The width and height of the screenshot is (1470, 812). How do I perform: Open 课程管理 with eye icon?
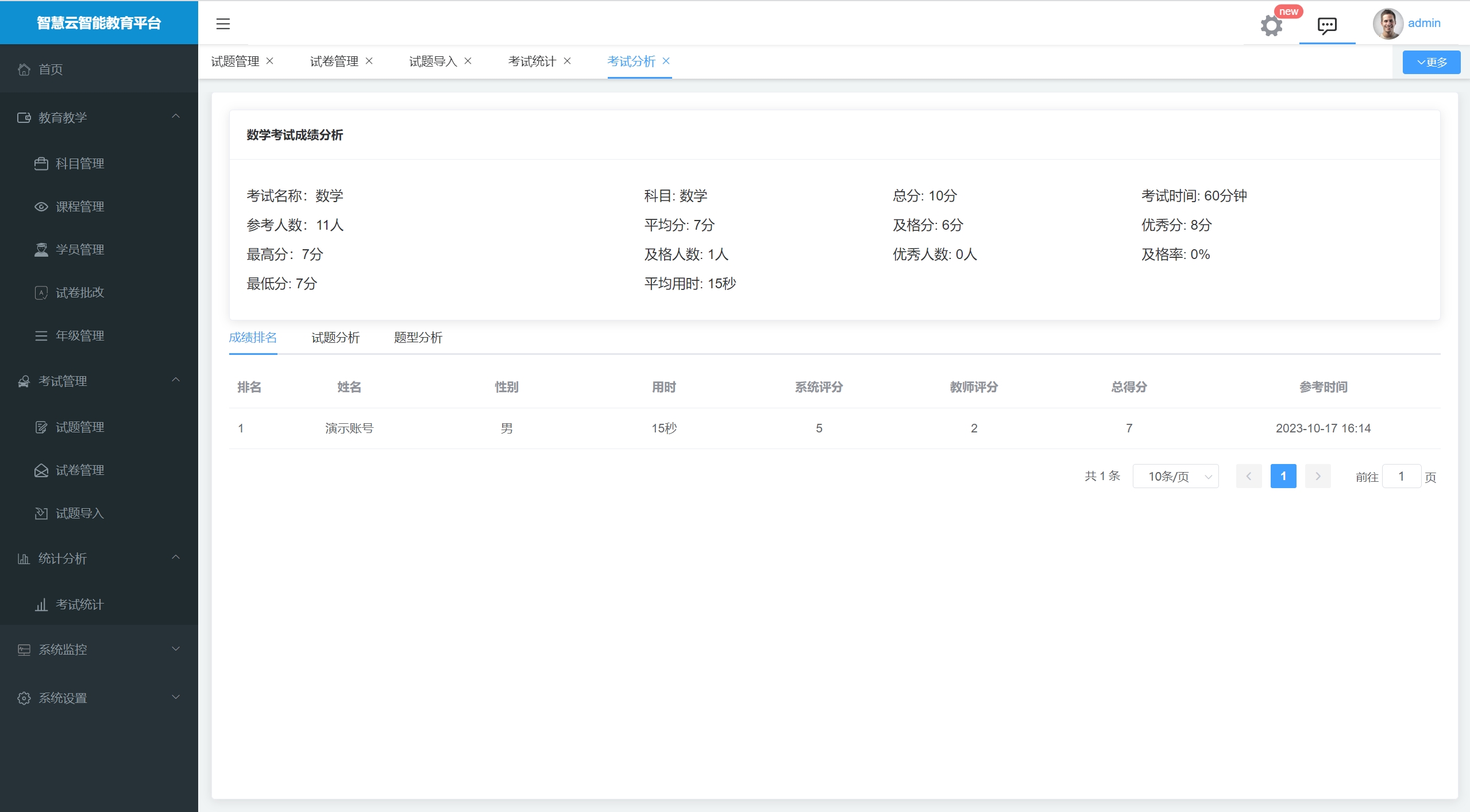pos(79,207)
